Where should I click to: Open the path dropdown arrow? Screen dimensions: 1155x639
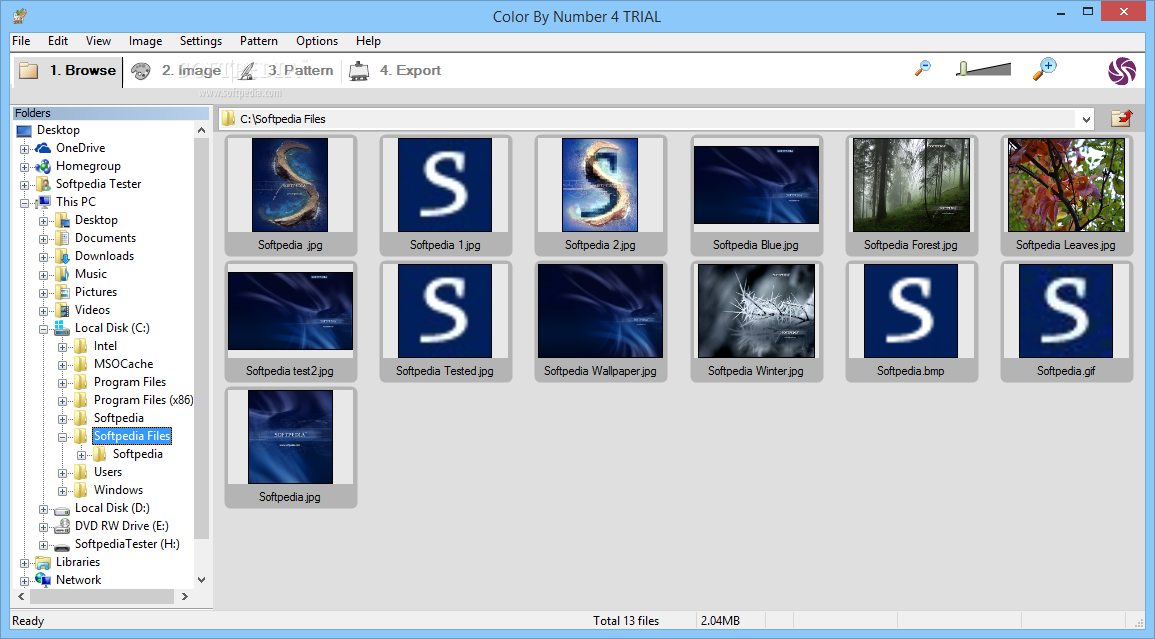1086,119
